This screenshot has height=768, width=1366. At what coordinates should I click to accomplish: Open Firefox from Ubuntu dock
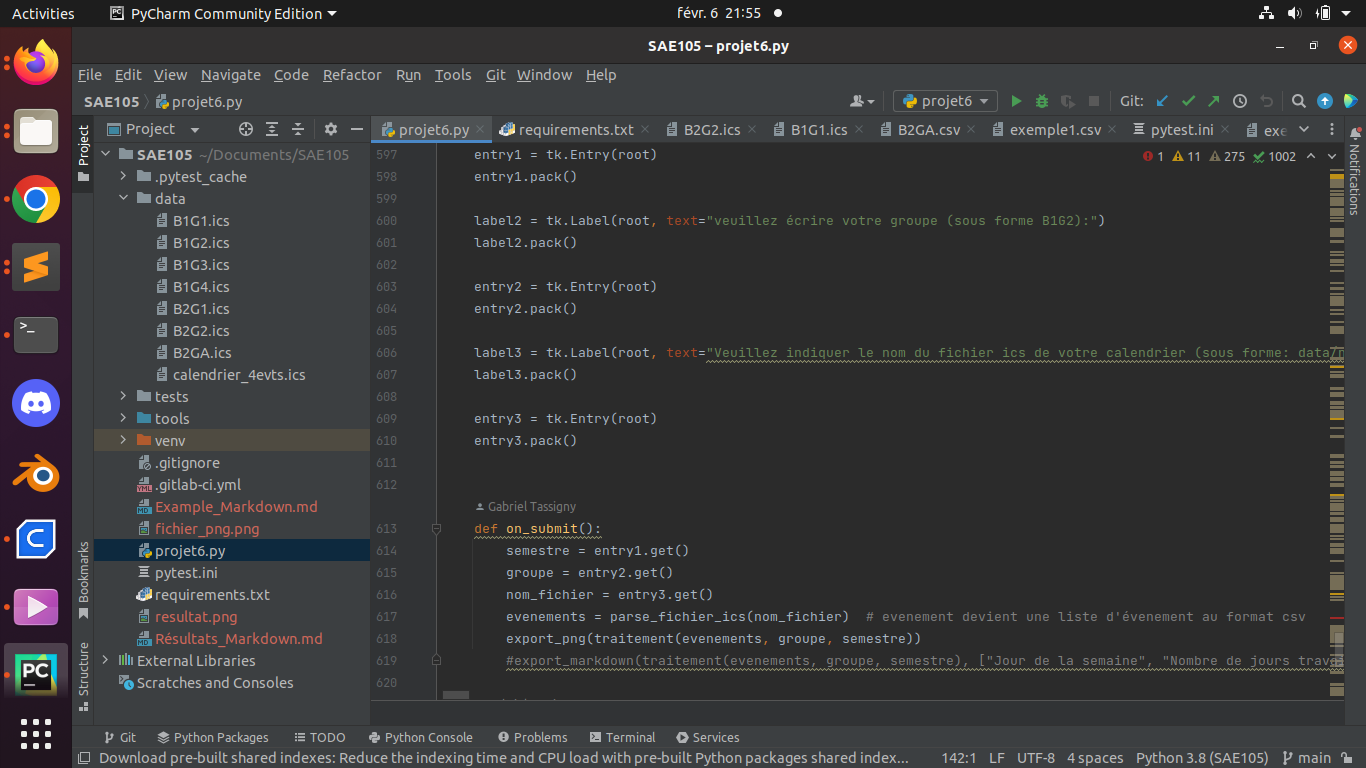point(36,63)
